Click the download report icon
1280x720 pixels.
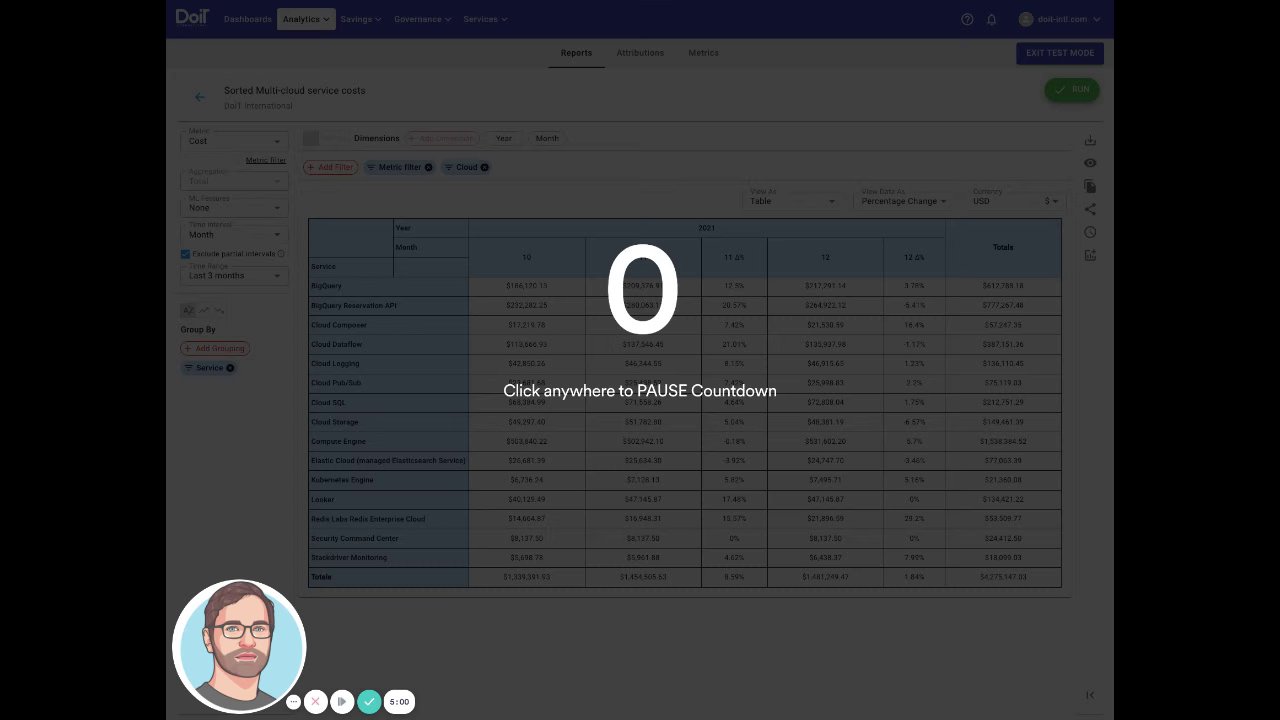1090,140
